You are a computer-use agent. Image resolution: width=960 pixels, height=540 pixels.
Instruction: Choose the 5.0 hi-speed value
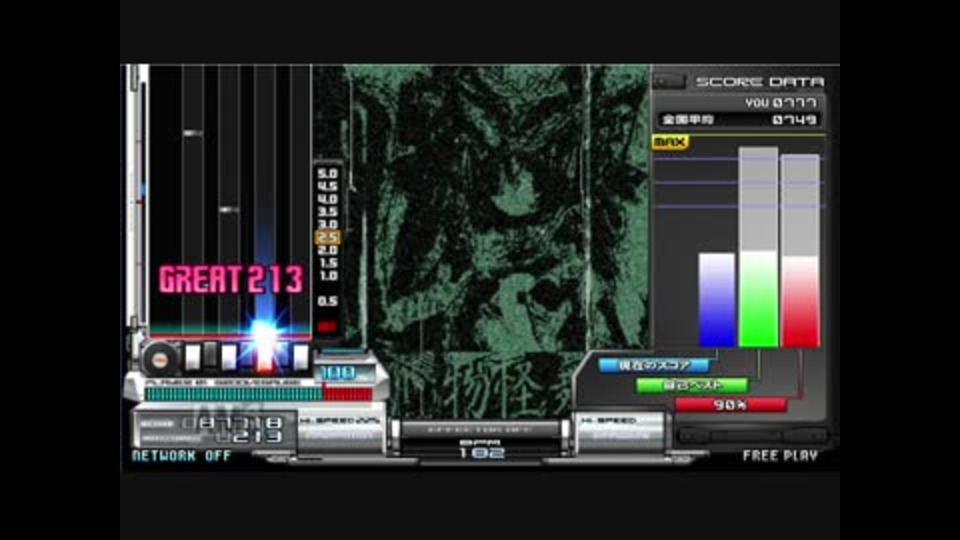coord(328,174)
